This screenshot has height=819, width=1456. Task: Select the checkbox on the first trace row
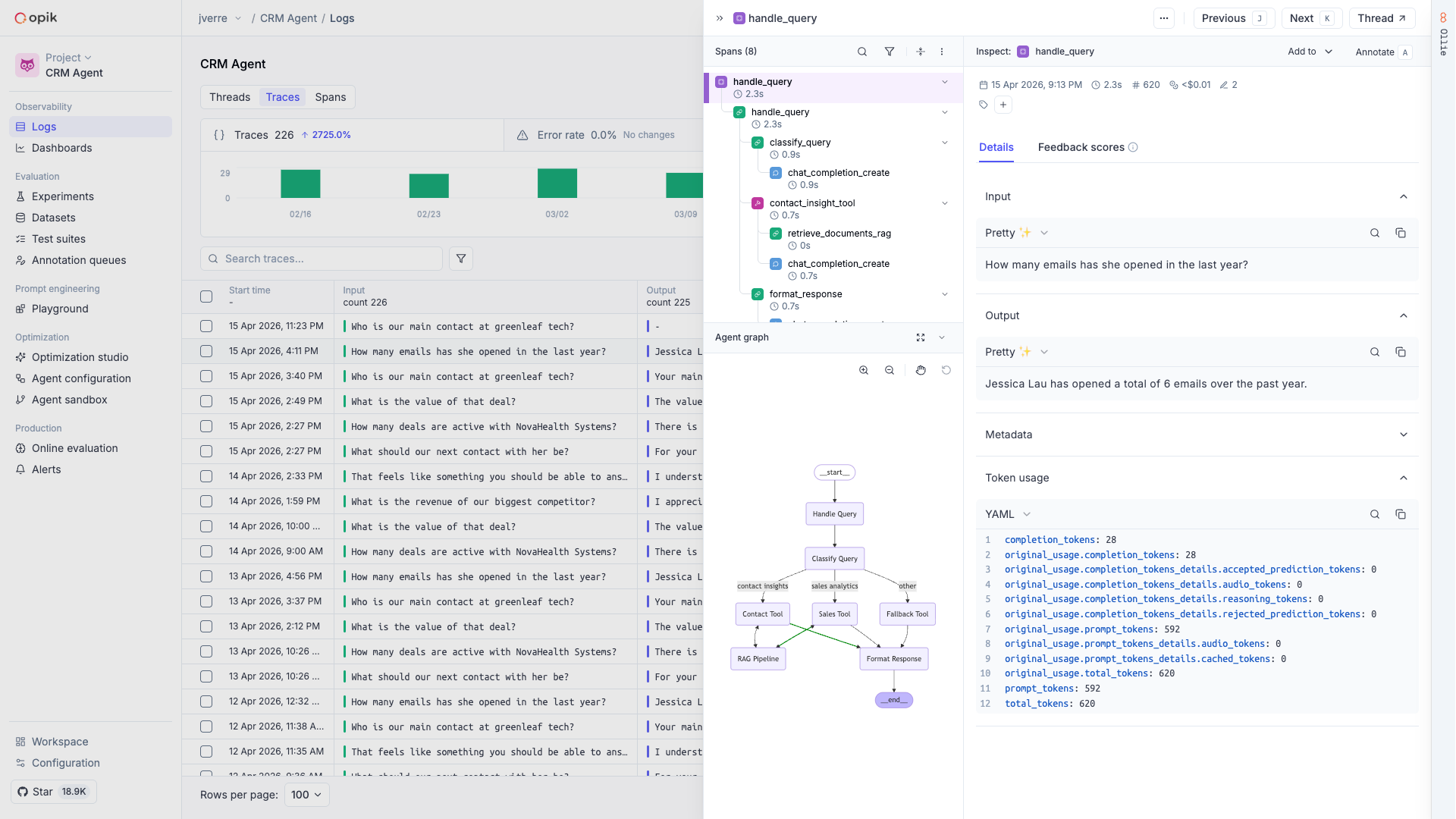point(206,326)
